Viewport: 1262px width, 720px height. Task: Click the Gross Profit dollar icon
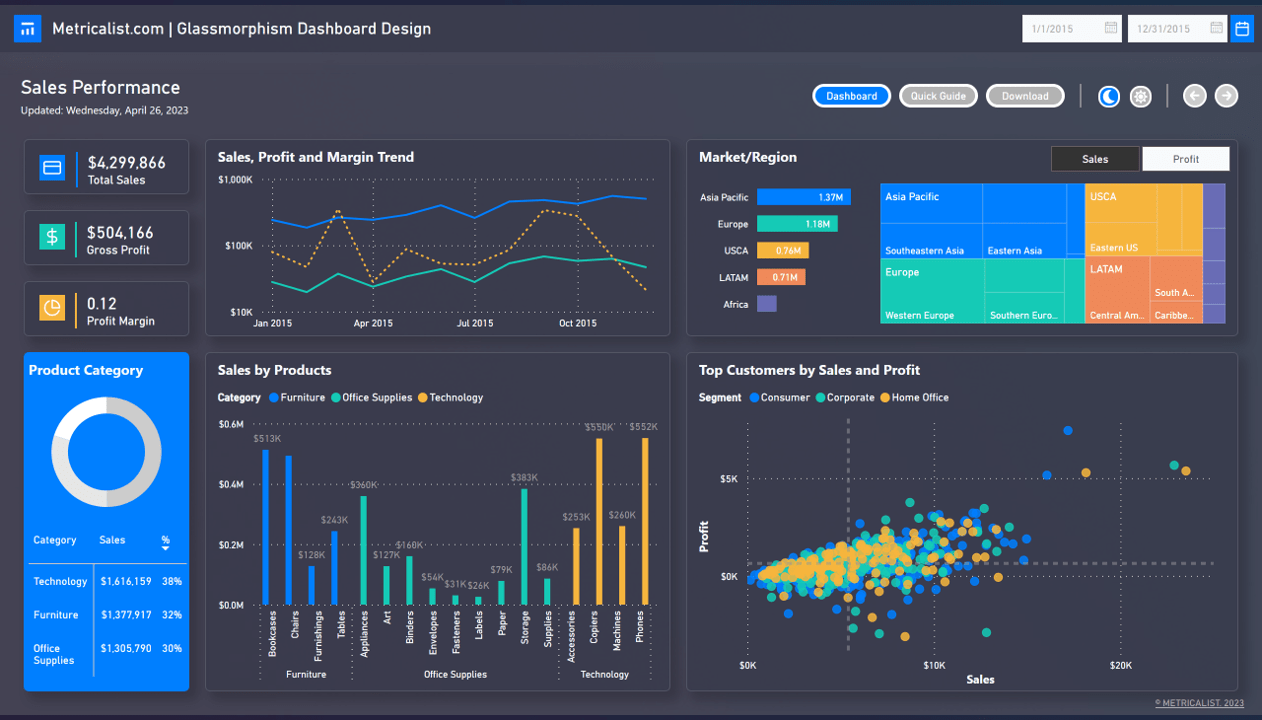pos(51,237)
